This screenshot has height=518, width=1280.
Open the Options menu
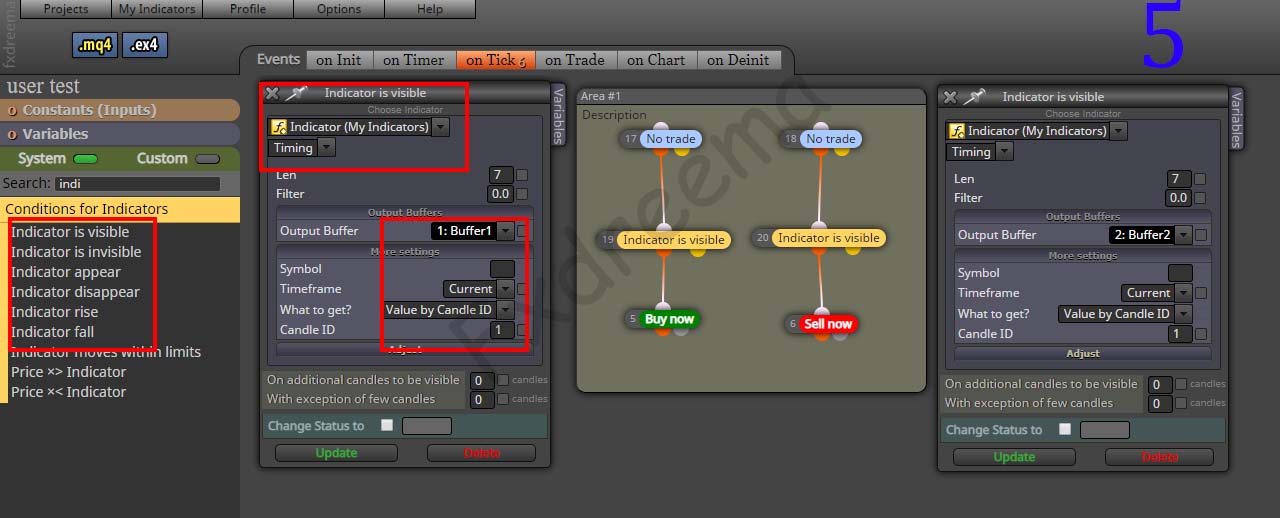click(x=339, y=9)
